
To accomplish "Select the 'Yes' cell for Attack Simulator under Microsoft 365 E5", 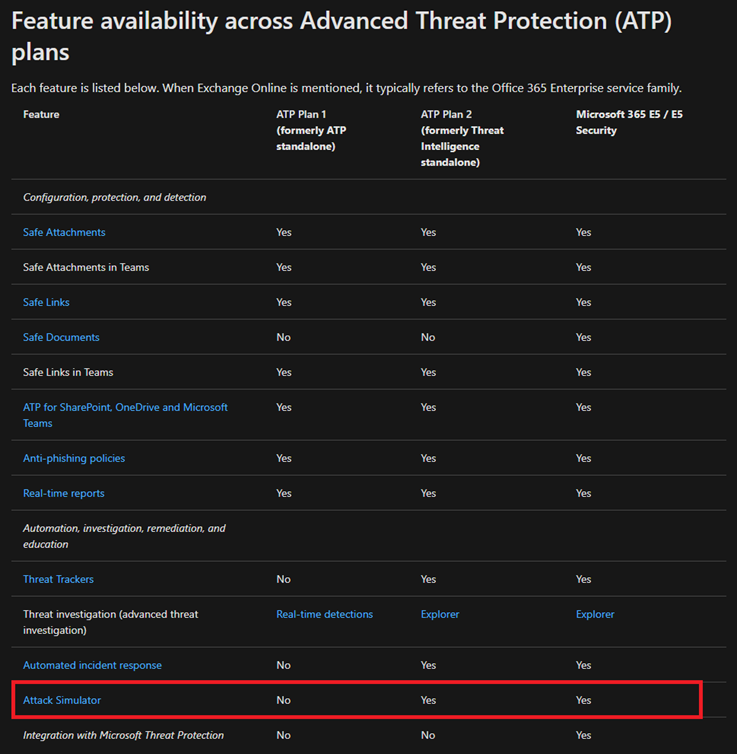I will tap(584, 701).
